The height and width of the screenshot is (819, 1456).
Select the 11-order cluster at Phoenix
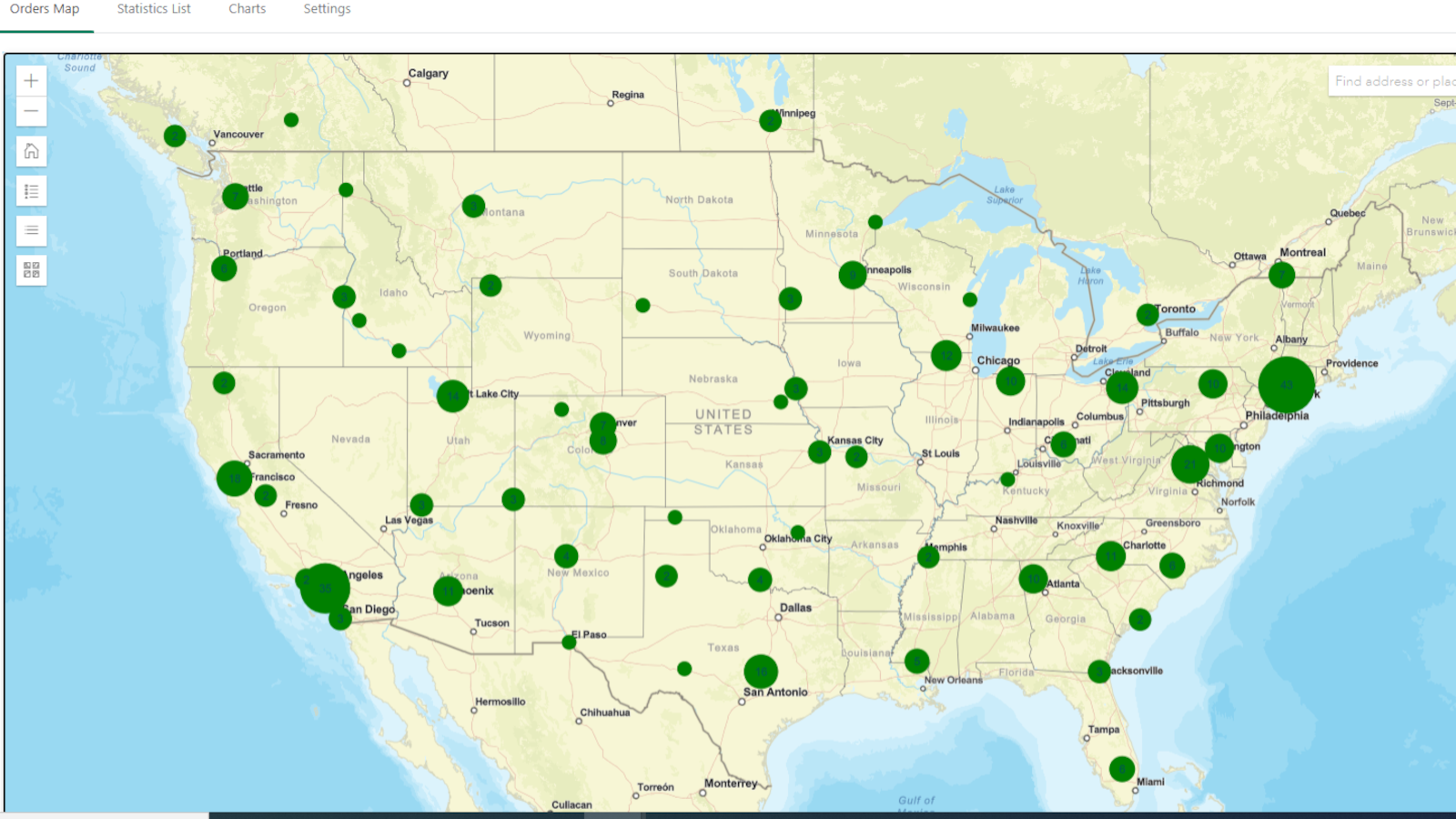coord(448,590)
